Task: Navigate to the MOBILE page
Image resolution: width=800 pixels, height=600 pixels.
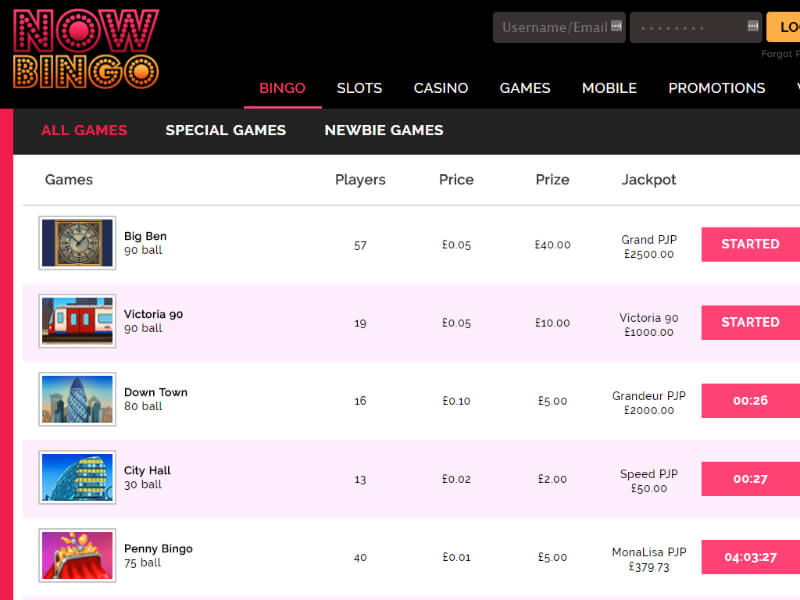Action: 609,88
